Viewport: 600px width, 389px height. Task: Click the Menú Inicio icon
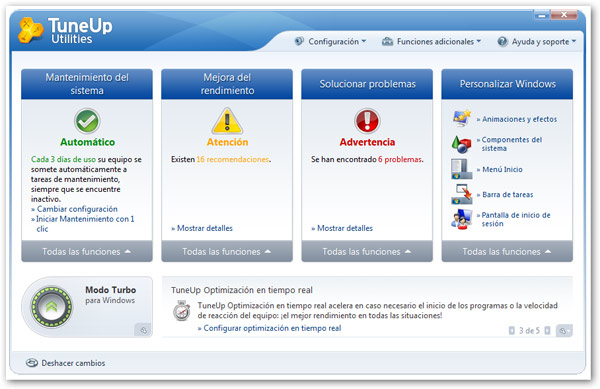tap(461, 169)
